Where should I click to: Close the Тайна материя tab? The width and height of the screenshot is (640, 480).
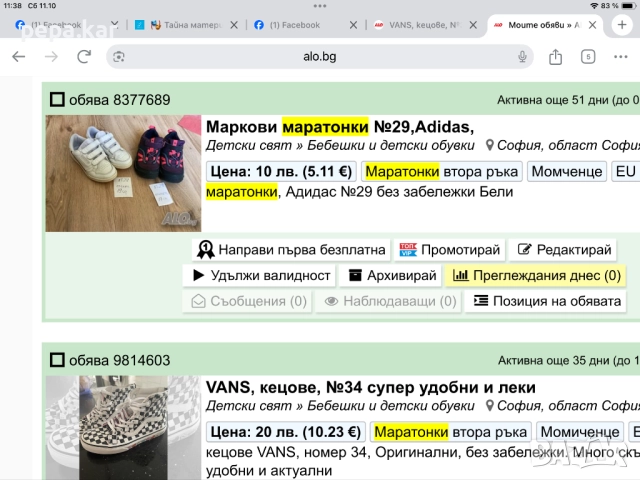[234, 25]
